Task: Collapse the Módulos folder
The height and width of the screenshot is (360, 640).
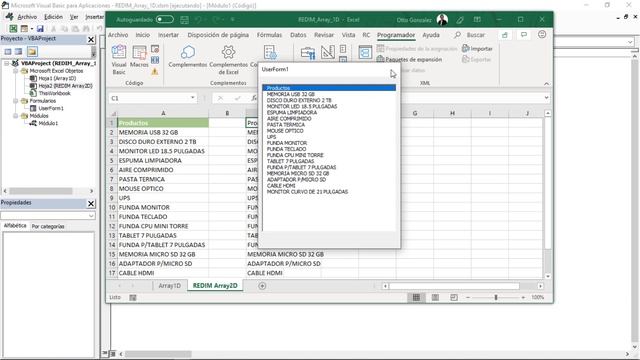Action: tap(16, 116)
